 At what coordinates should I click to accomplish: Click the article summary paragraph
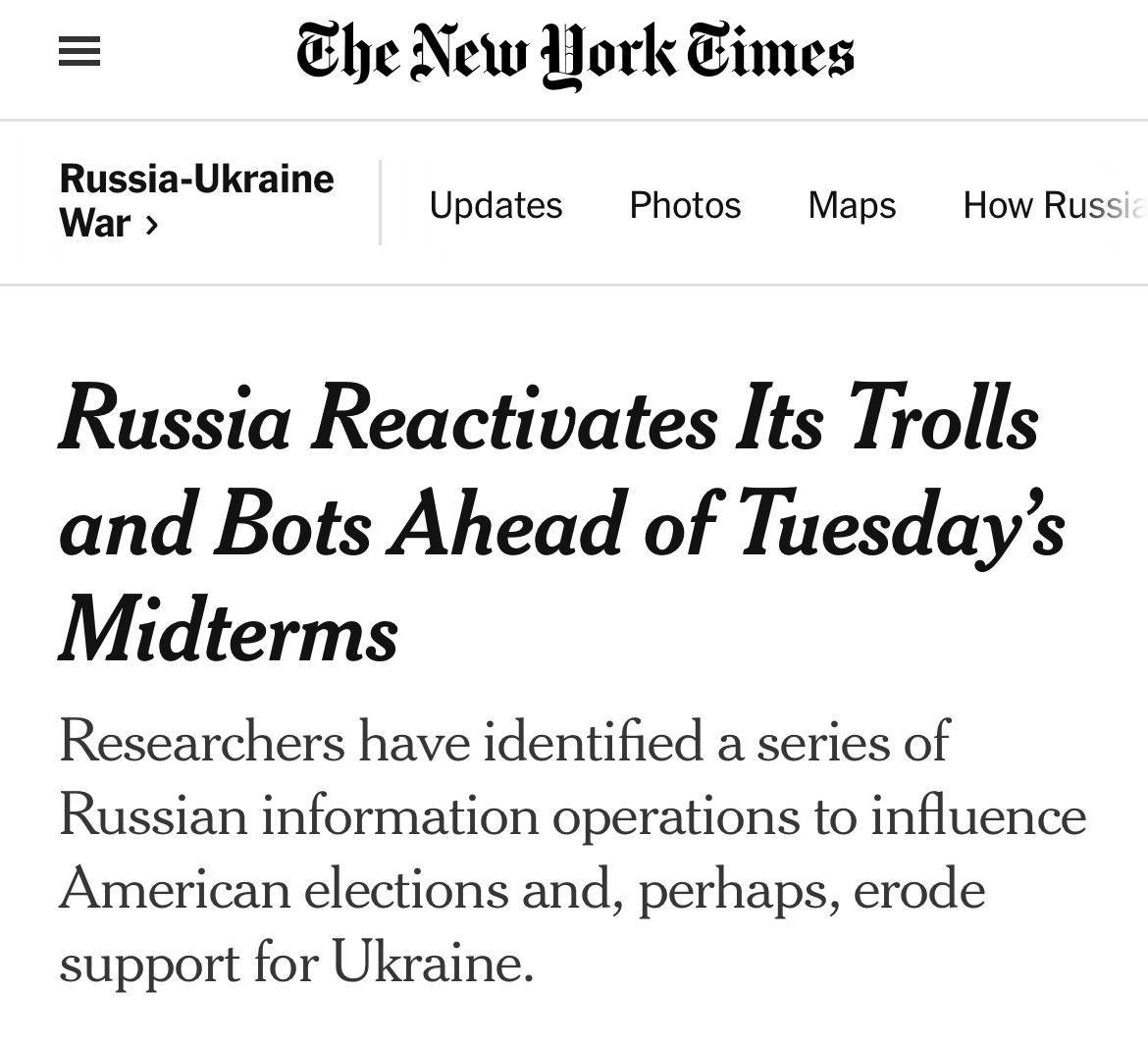572,854
